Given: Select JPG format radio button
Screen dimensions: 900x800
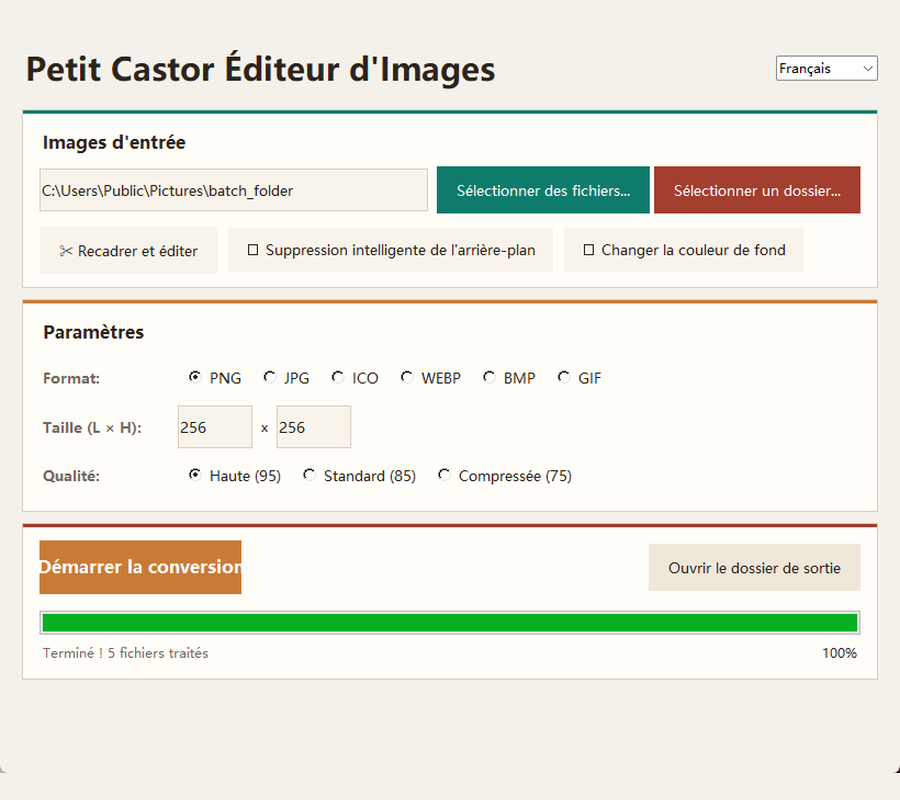Looking at the screenshot, I should (x=286, y=378).
